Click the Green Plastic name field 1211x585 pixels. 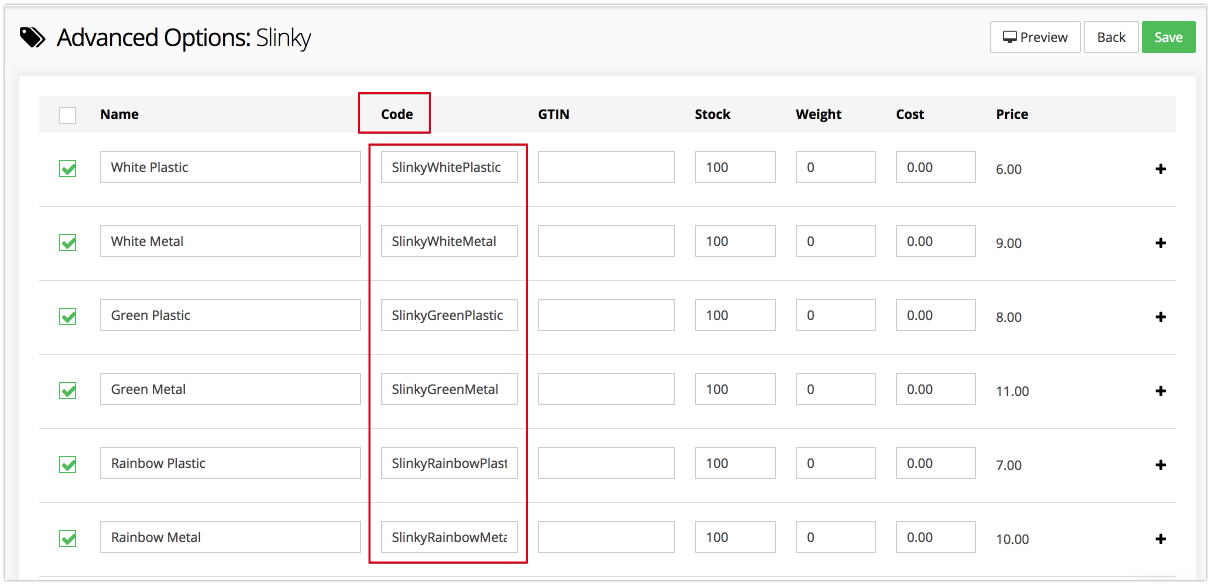230,315
